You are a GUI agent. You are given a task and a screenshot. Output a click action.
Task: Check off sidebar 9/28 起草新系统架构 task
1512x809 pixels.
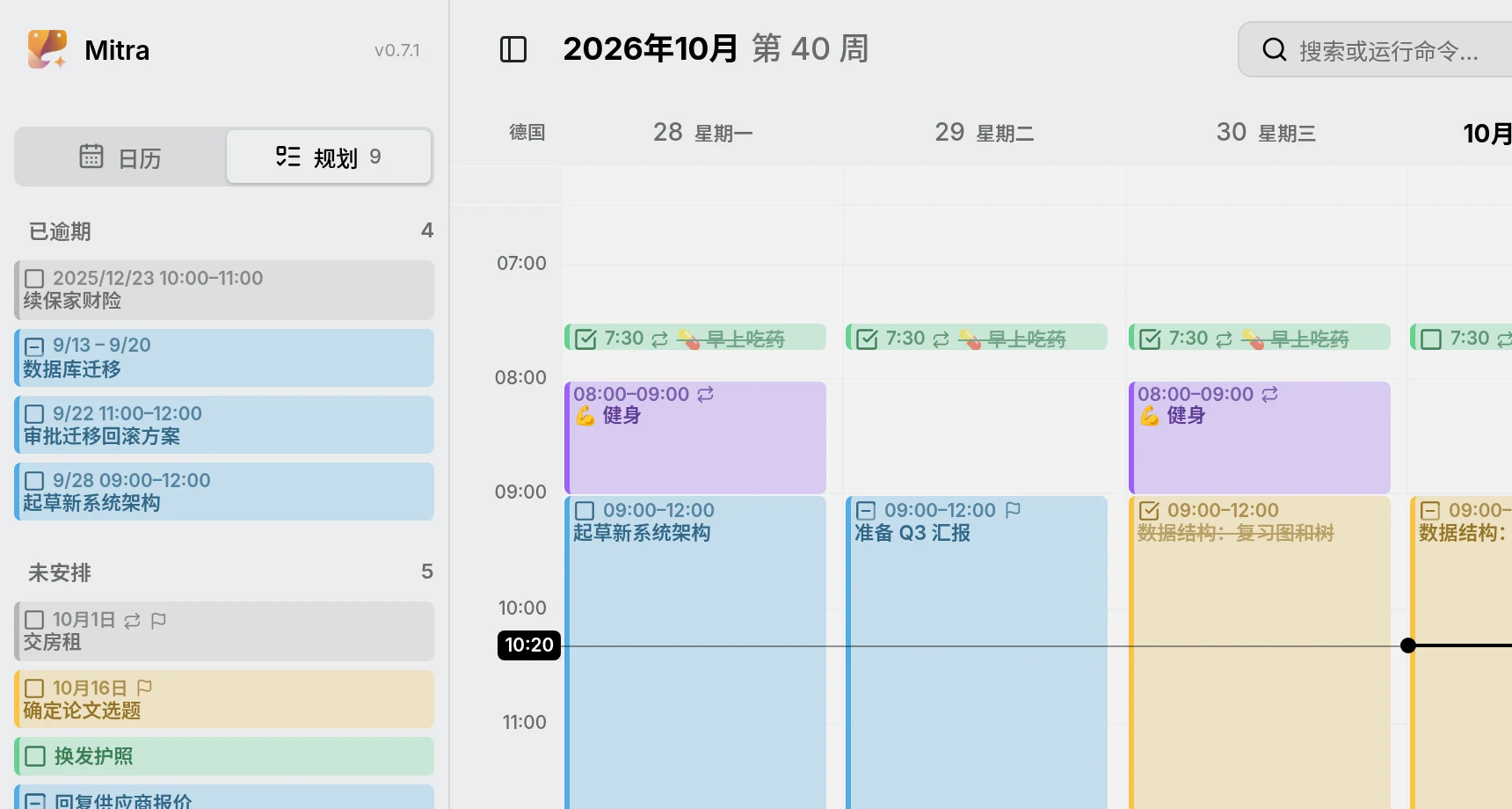click(34, 481)
